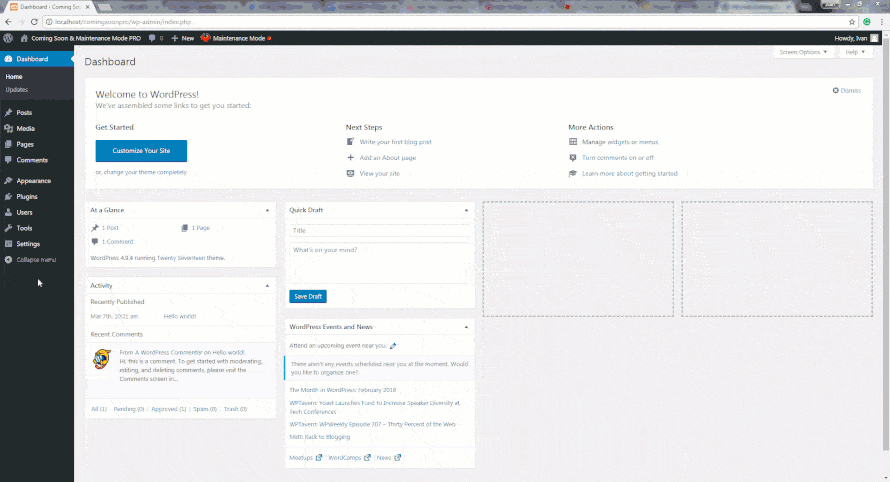Filter comments by Spam (0)
890x482 pixels.
(204, 409)
